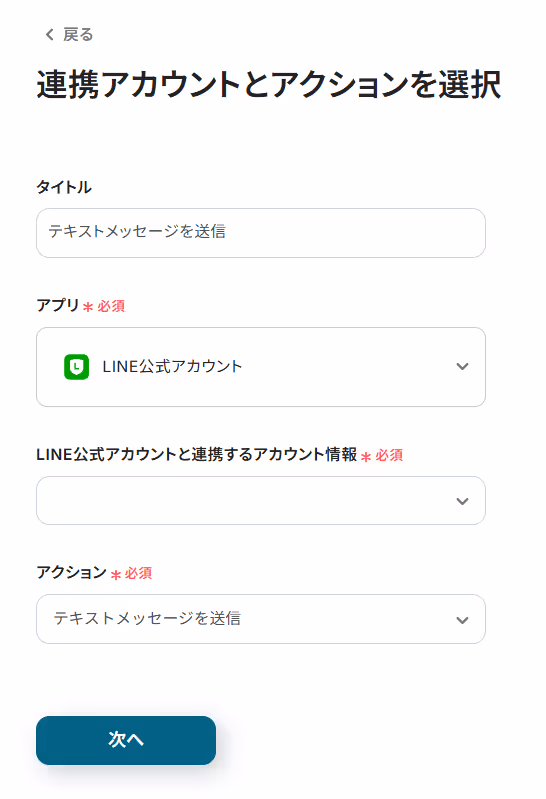Click the アプリ field label

click(x=58, y=305)
